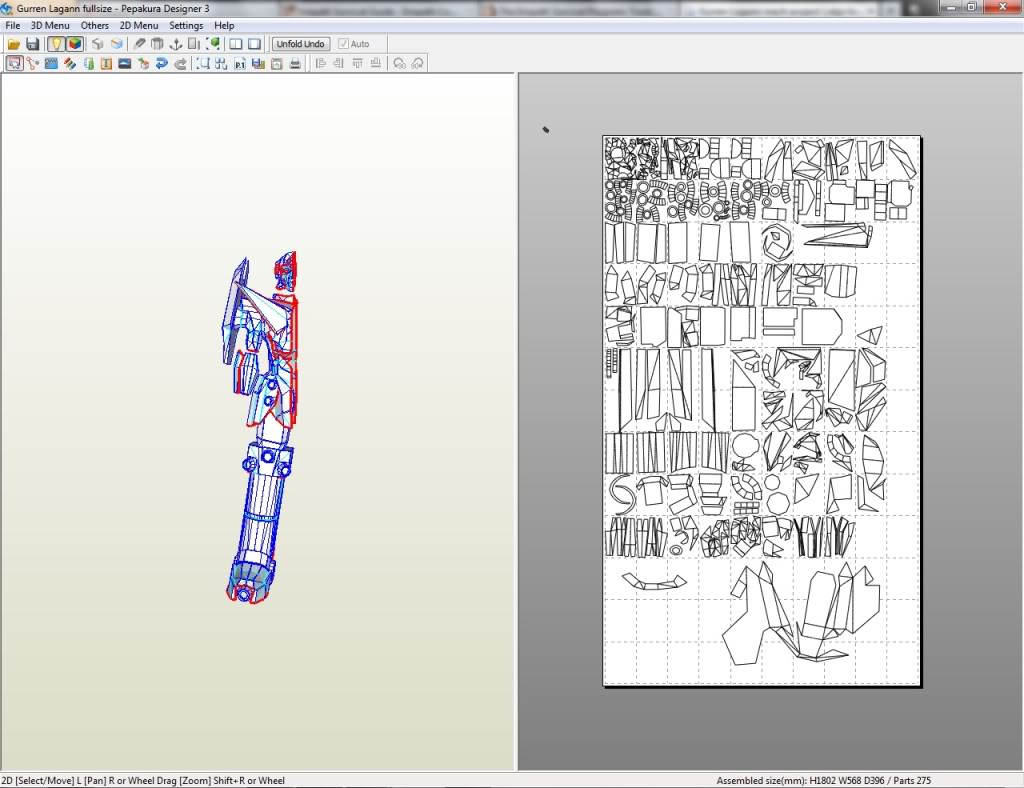This screenshot has height=788, width=1024.
Task: Click the dashed selection rectangle icon
Action: coord(203,63)
